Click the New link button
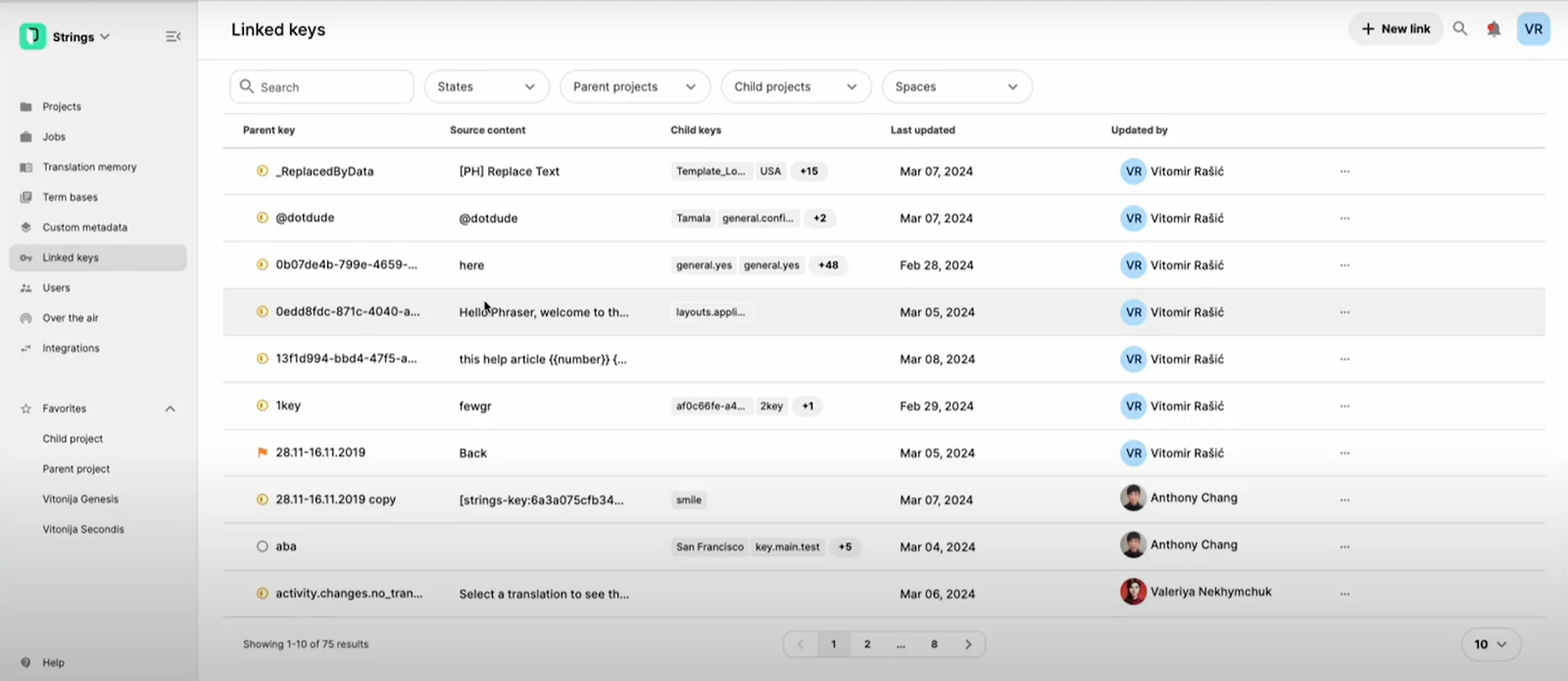 (1396, 29)
